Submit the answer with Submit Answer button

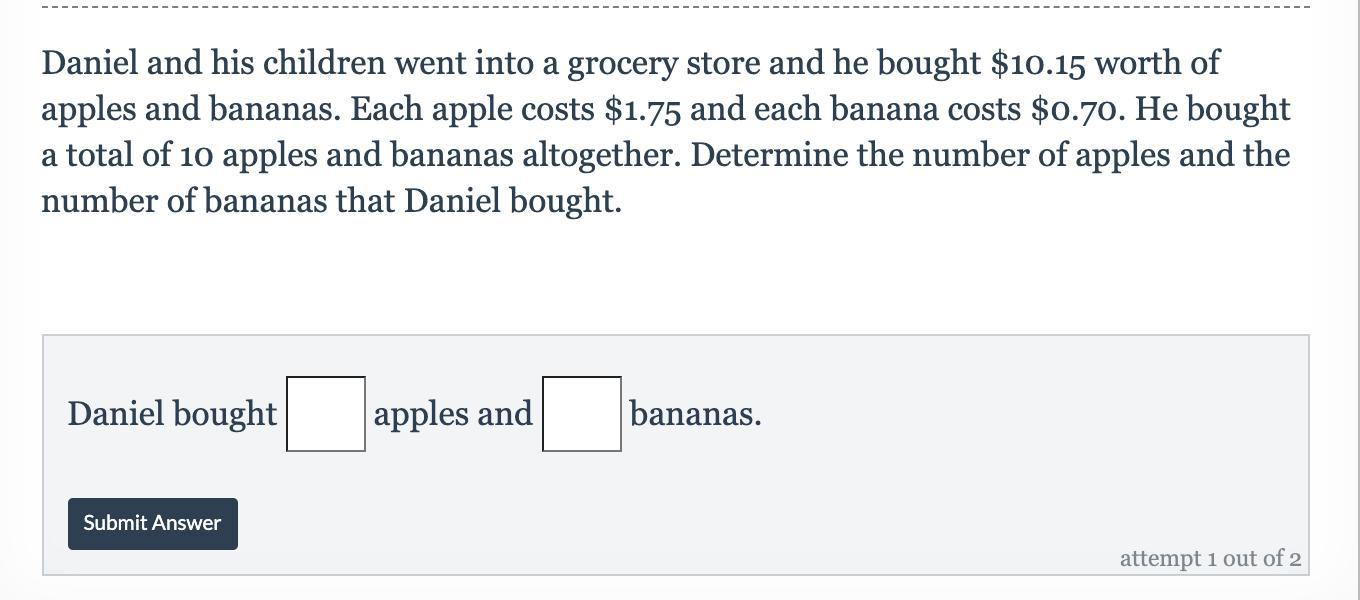coord(153,524)
